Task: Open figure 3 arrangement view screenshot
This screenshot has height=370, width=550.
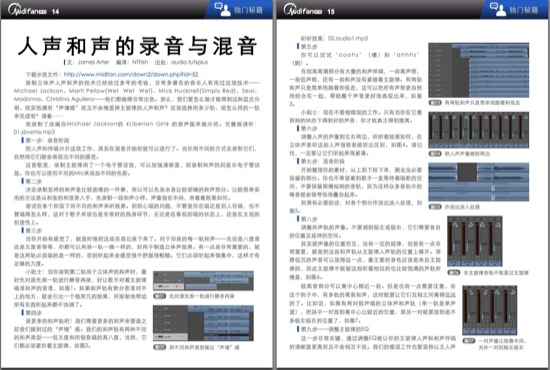Action: [478, 70]
